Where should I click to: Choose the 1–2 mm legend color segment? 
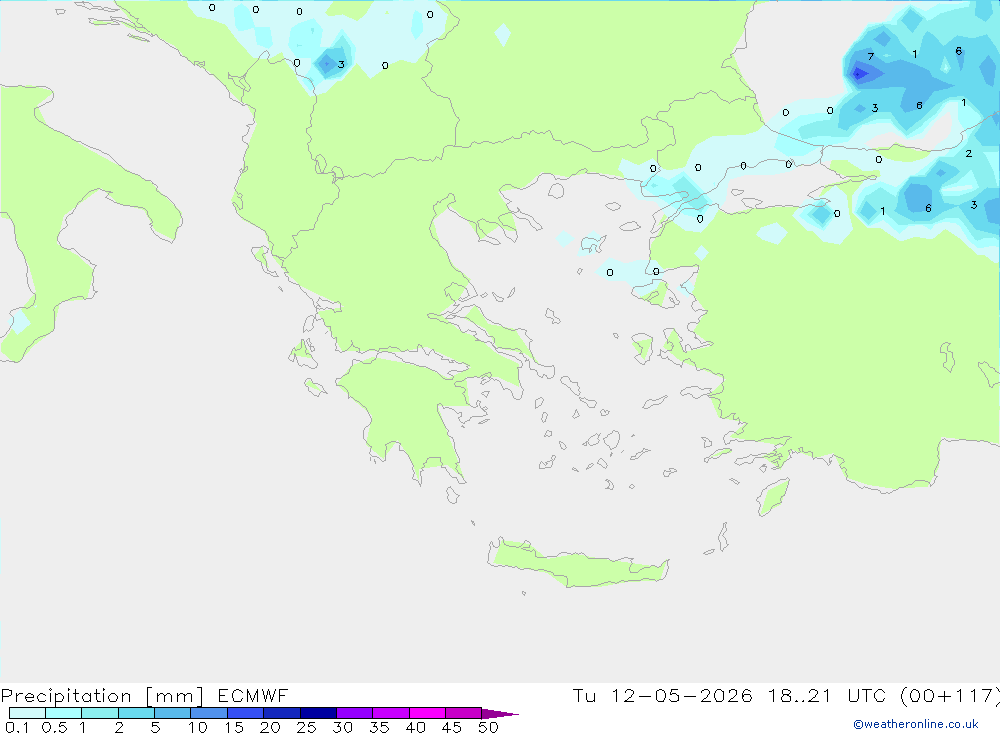tap(100, 713)
